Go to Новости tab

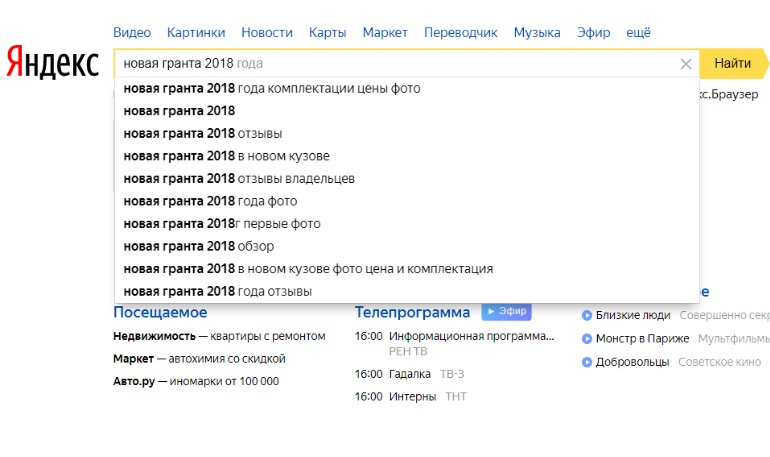click(x=267, y=32)
